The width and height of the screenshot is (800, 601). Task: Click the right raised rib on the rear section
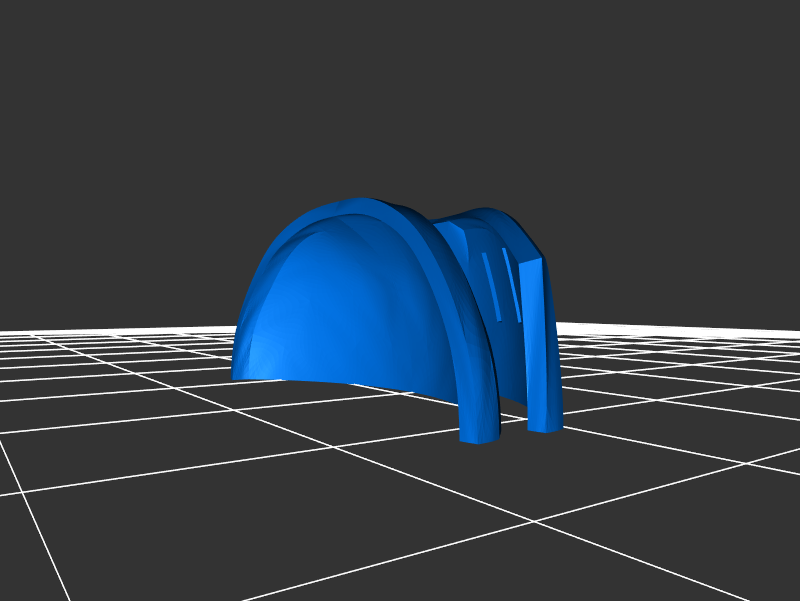516,290
